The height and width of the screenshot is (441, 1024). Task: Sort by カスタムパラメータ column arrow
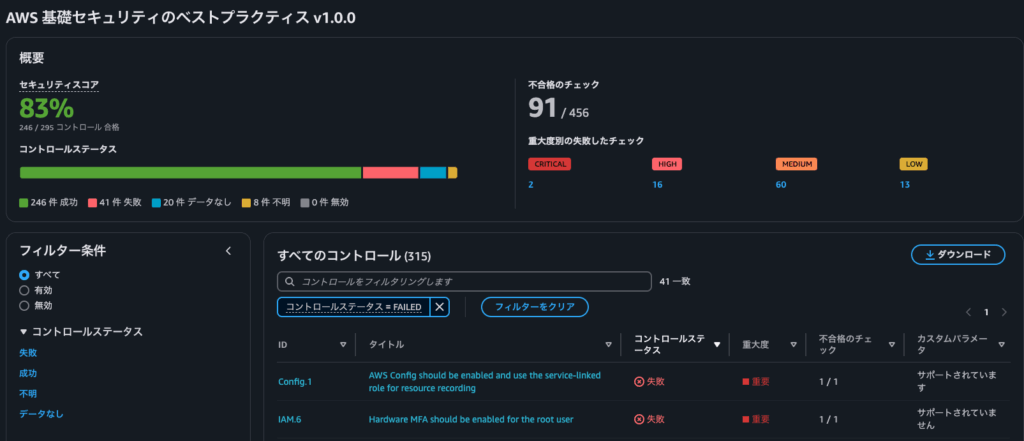[x=1001, y=344]
